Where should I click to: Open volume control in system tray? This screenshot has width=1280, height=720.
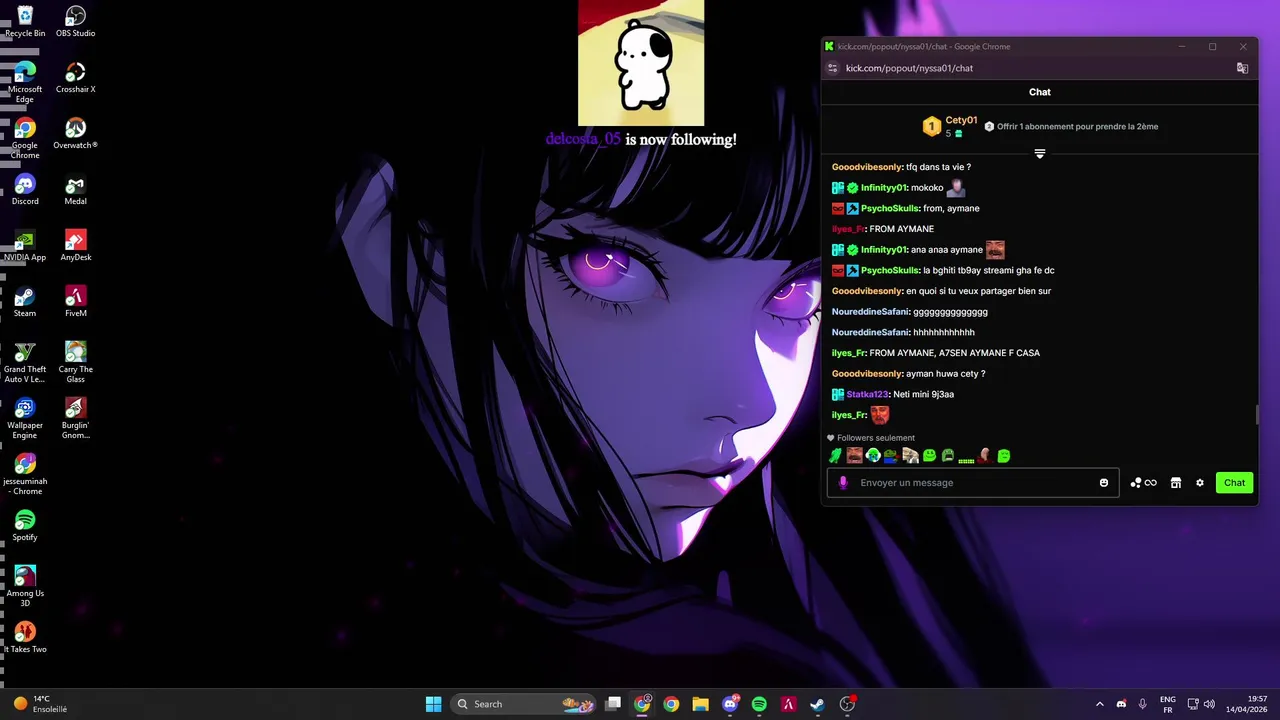point(1209,704)
